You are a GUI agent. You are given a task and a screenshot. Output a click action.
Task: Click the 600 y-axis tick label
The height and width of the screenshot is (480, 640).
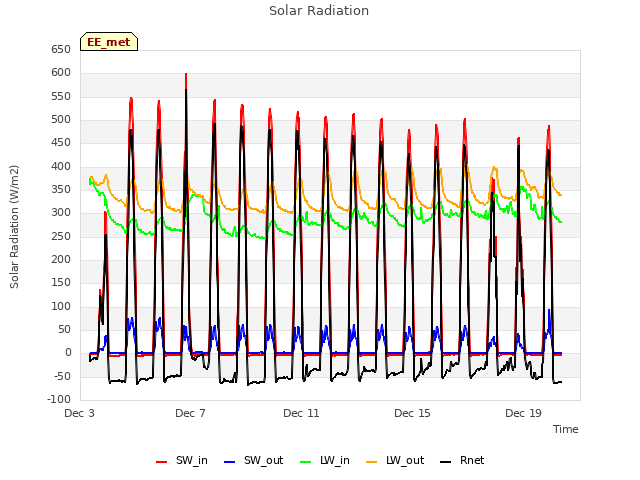[x=61, y=73]
